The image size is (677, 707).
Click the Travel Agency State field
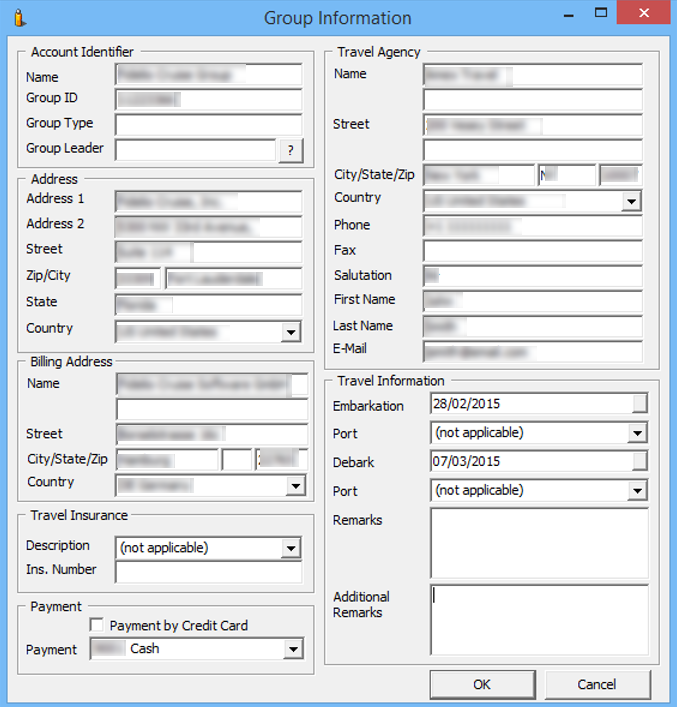[566, 175]
